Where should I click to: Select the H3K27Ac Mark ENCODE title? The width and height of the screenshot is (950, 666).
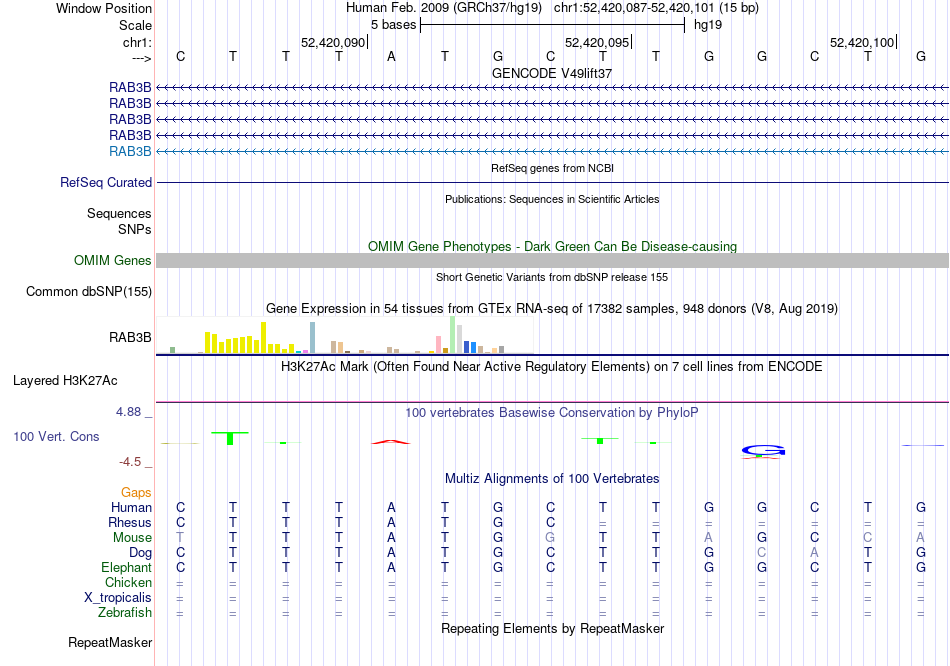coord(552,367)
